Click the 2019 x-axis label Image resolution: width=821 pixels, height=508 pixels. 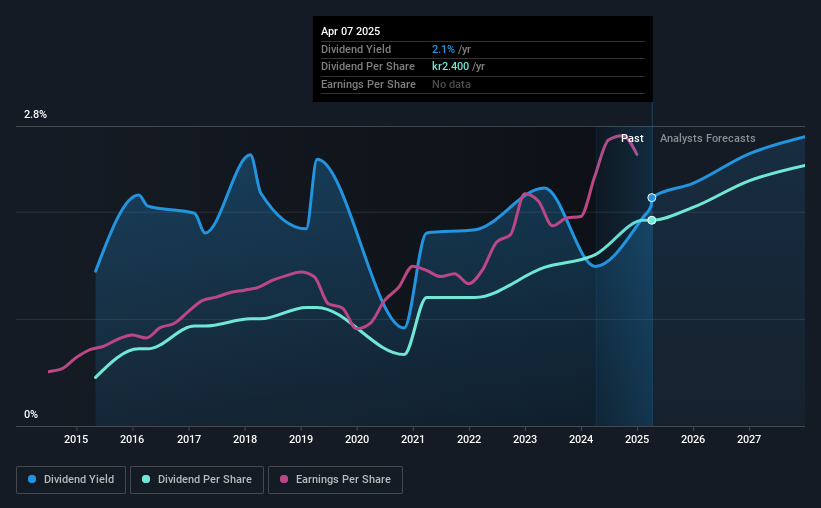click(301, 439)
